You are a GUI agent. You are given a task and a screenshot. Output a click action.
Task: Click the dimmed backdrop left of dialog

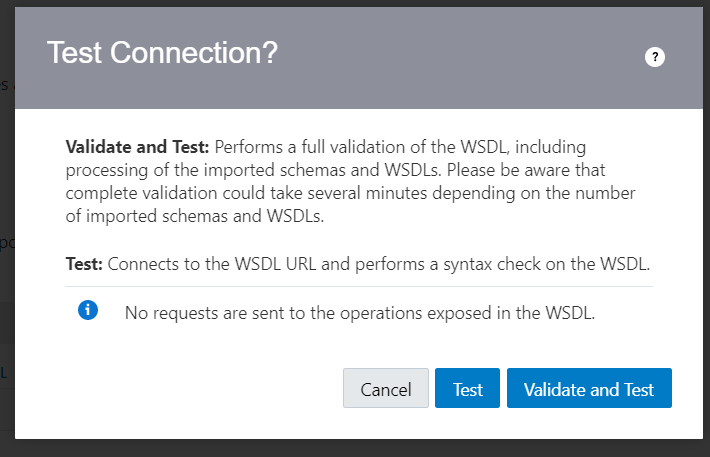(x=6, y=200)
